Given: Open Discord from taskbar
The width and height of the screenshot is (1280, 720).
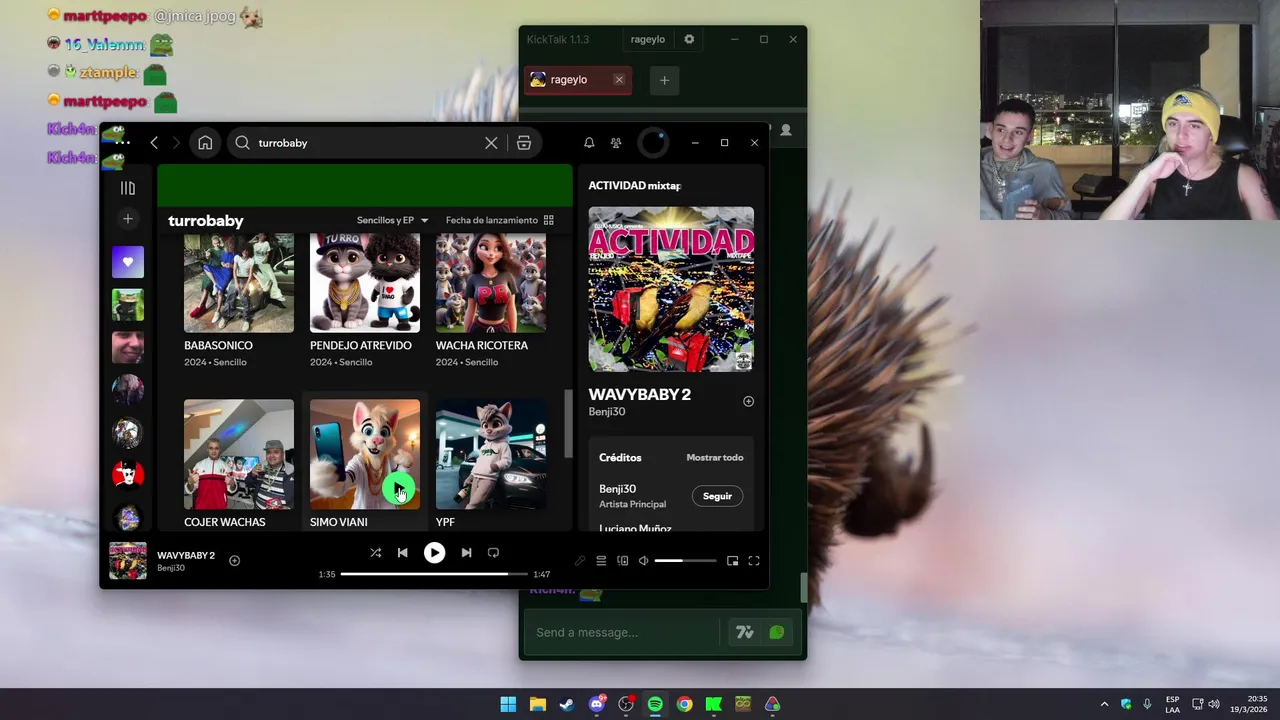Looking at the screenshot, I should 597,704.
